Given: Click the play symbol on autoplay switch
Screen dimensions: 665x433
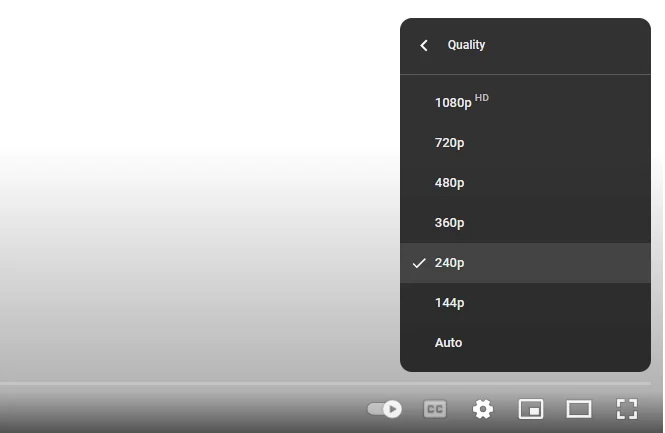Looking at the screenshot, I should pos(392,408).
